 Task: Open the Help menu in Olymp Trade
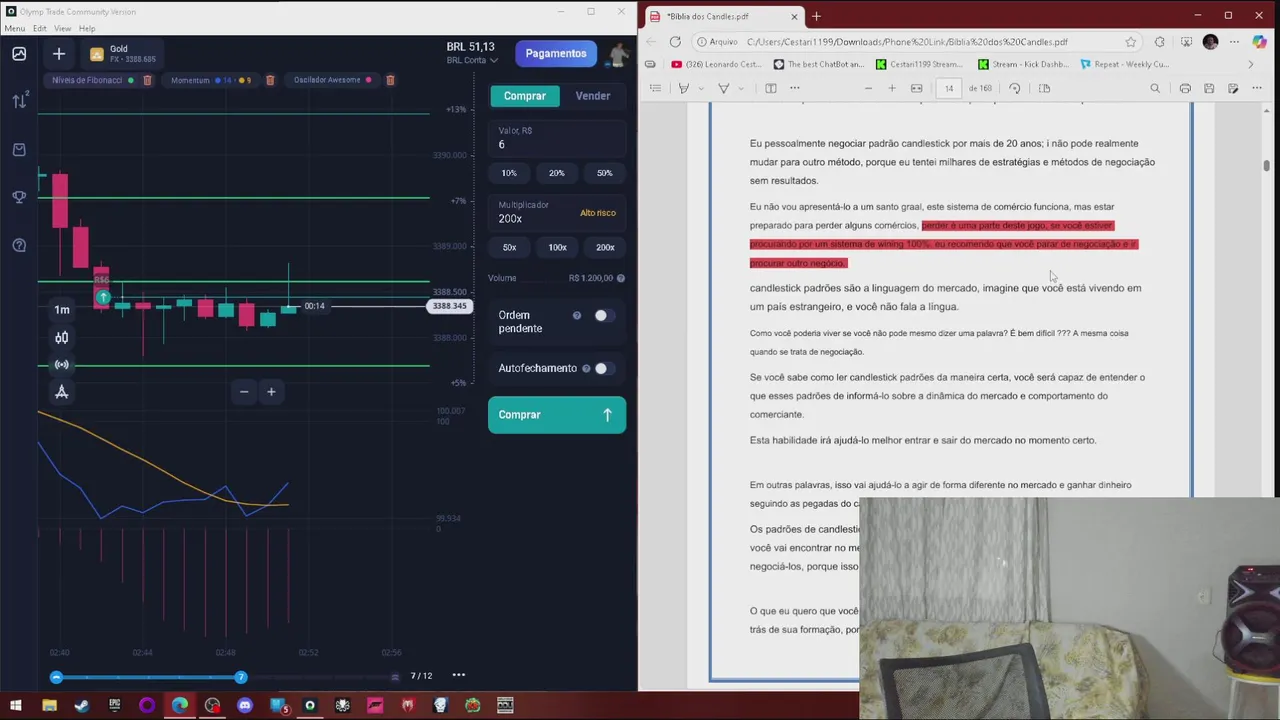point(87,28)
